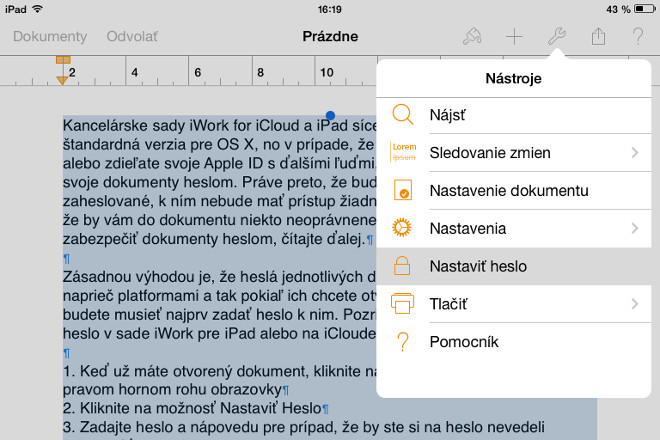Image resolution: width=660 pixels, height=440 pixels.
Task: Click the Nástroje popover title
Action: click(514, 78)
